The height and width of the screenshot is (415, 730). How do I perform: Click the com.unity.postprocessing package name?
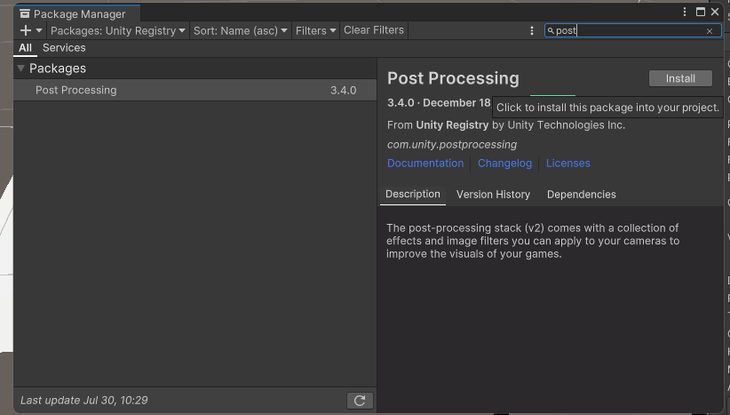pyautogui.click(x=452, y=145)
